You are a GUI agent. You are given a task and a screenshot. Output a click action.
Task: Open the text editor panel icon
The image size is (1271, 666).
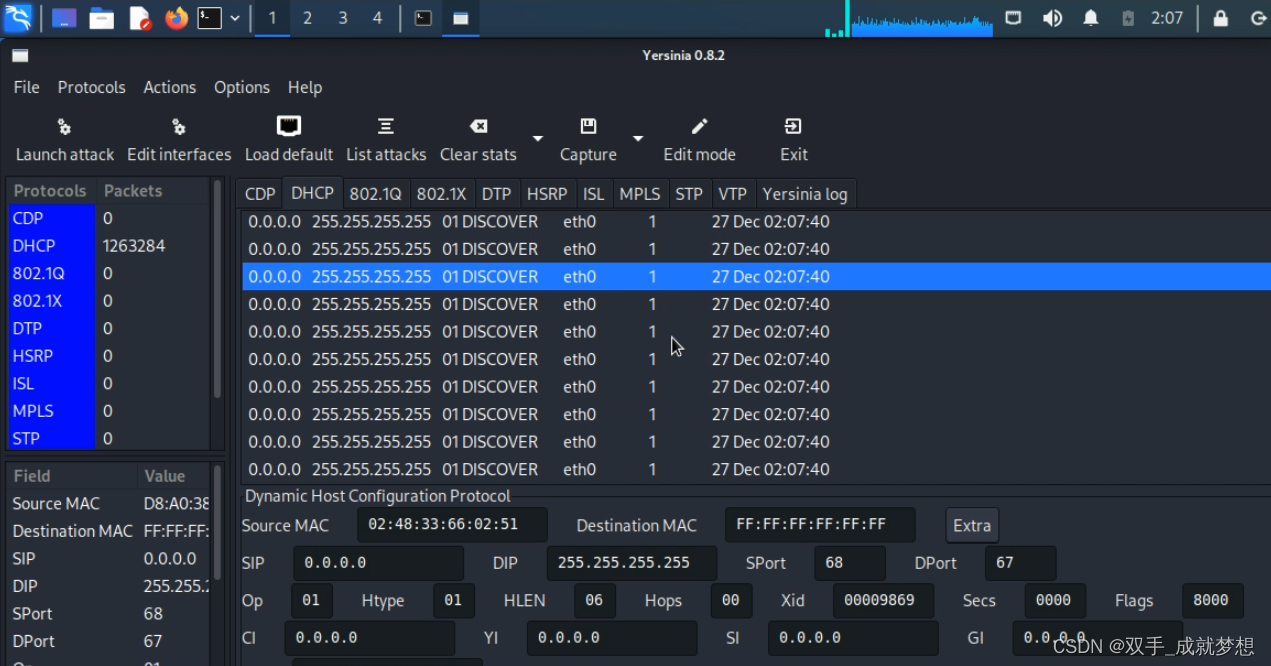point(139,18)
